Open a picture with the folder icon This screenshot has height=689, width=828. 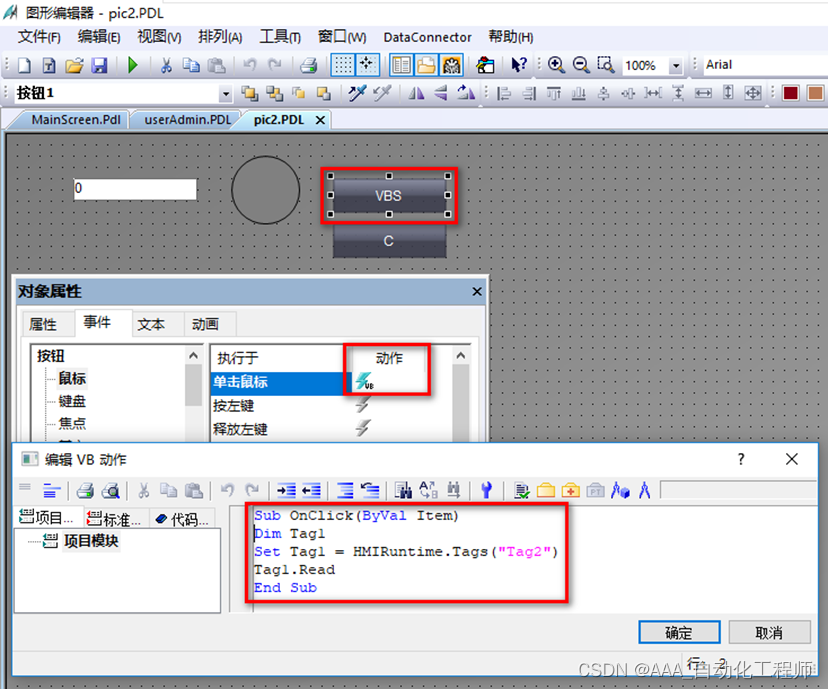(x=74, y=65)
